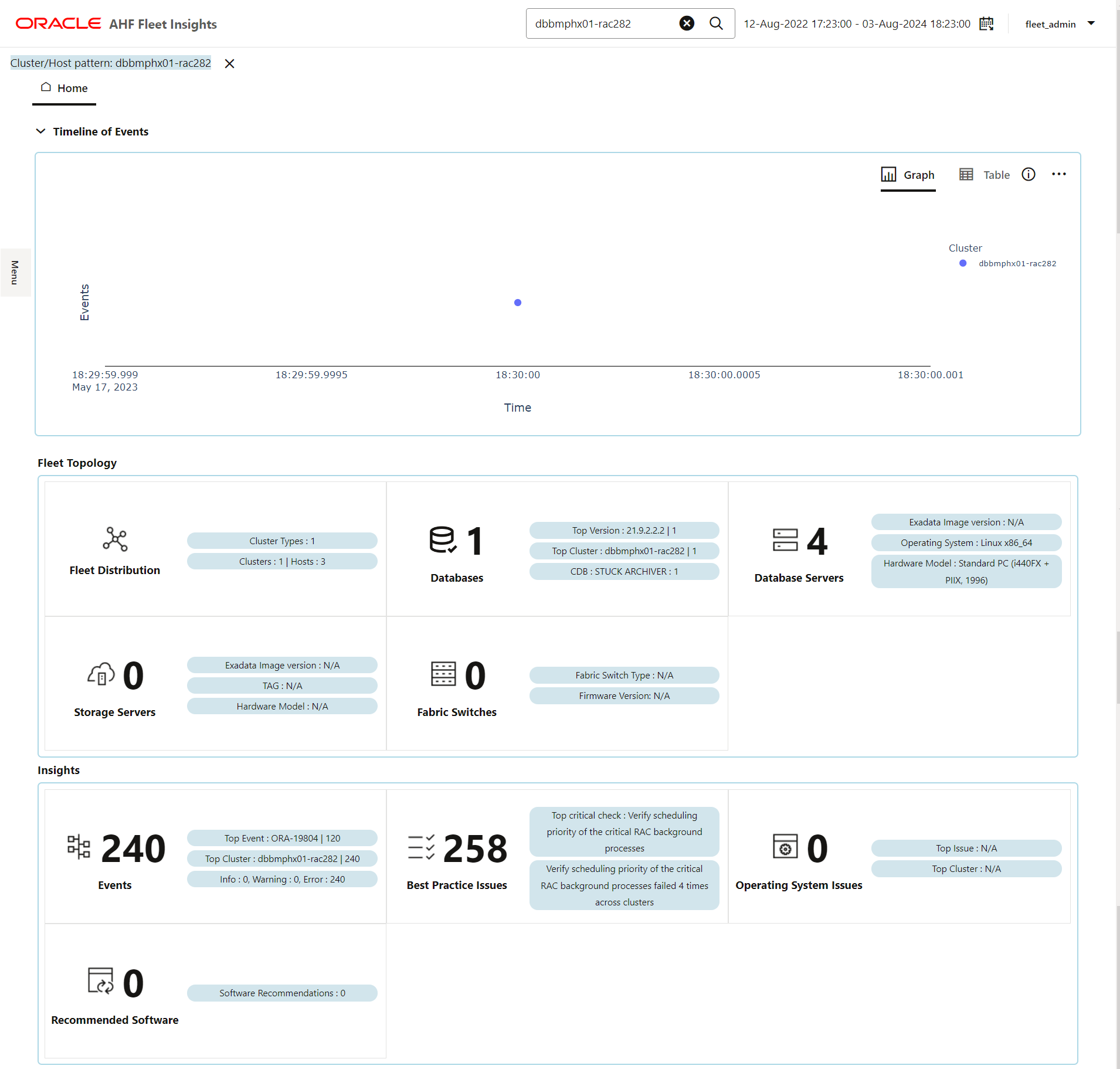This screenshot has width=1120, height=1069.
Task: Switch to Graph view
Action: click(908, 175)
